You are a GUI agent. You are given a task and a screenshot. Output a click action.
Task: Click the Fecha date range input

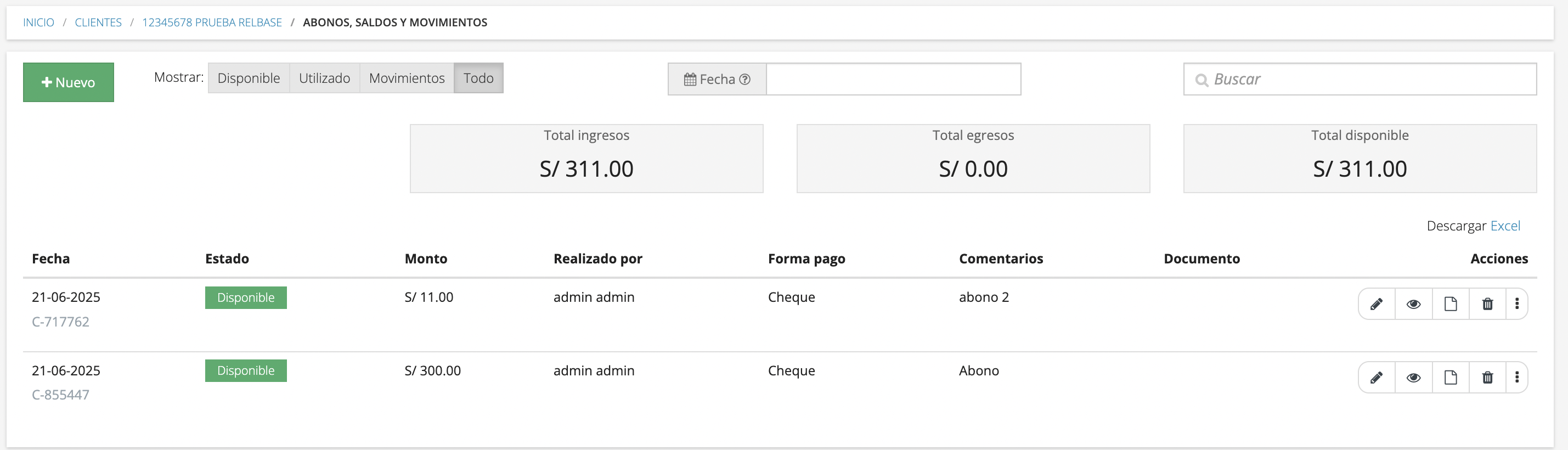pos(893,79)
